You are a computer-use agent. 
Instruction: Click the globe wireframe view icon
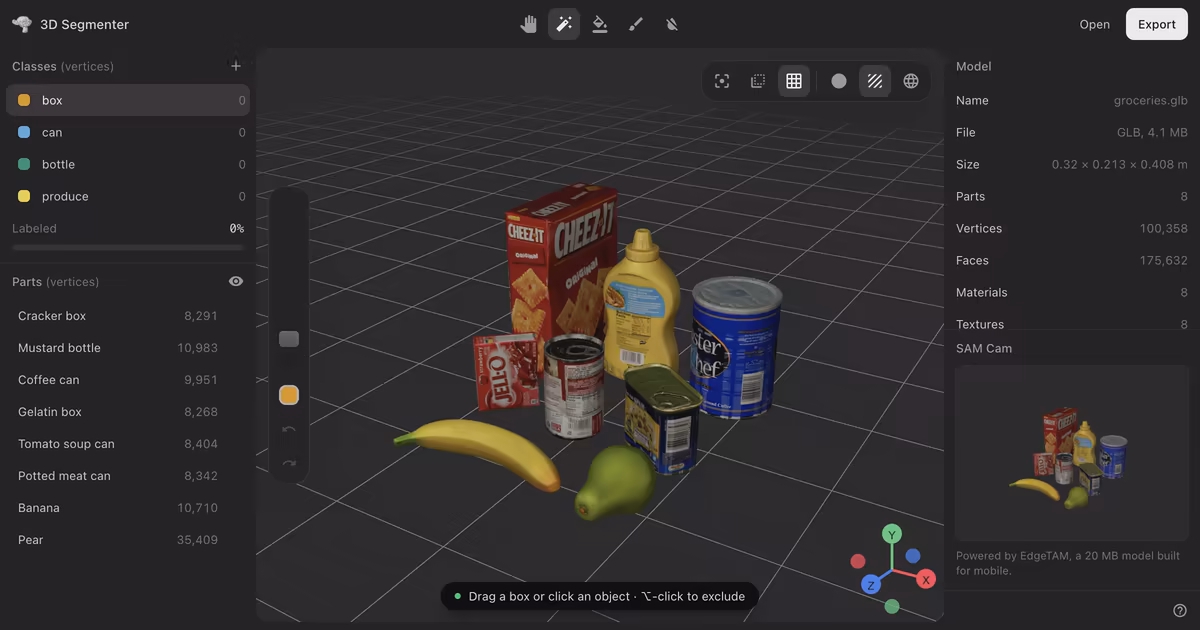coord(911,81)
